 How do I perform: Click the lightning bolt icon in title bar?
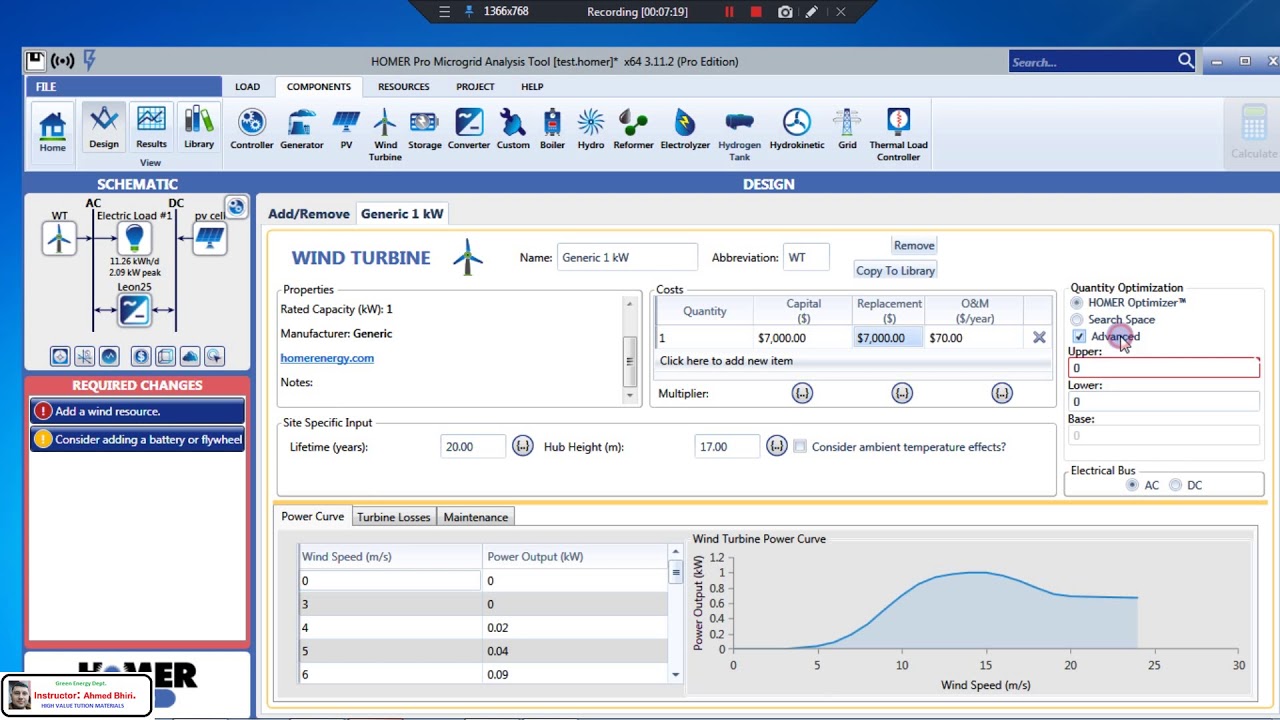(x=89, y=60)
